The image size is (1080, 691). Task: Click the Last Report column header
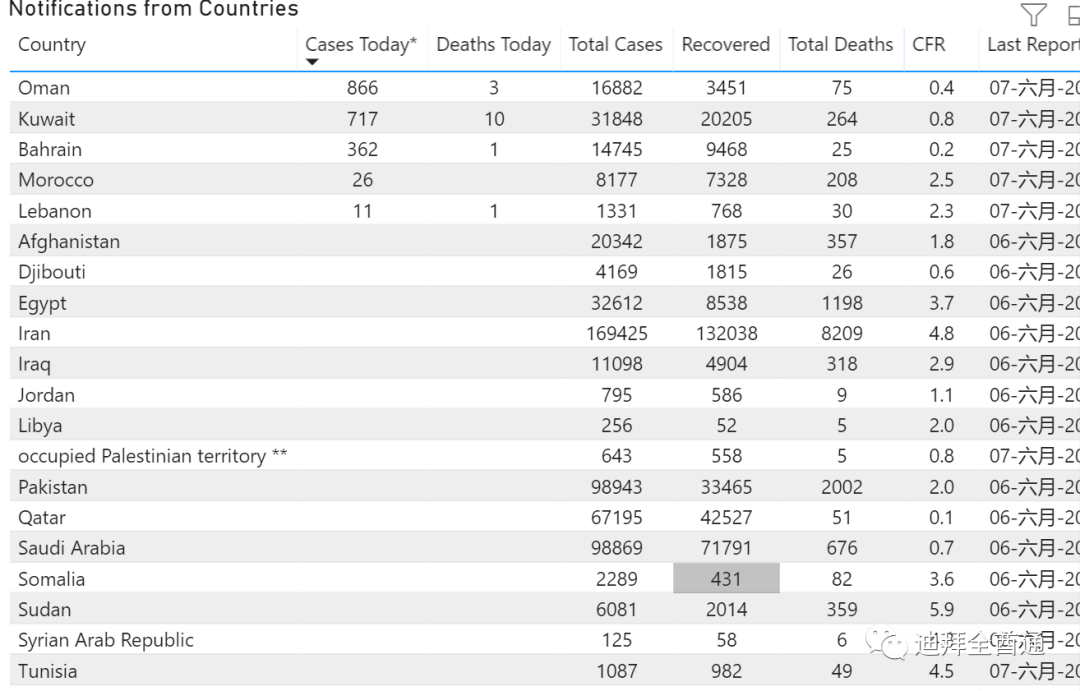point(1032,45)
